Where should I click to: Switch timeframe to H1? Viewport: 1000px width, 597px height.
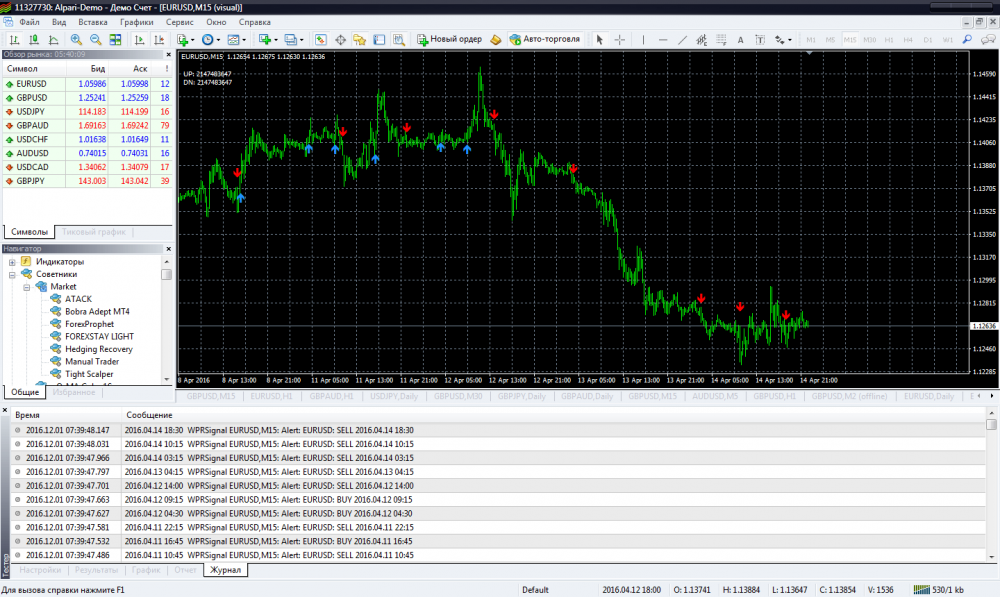coord(889,40)
